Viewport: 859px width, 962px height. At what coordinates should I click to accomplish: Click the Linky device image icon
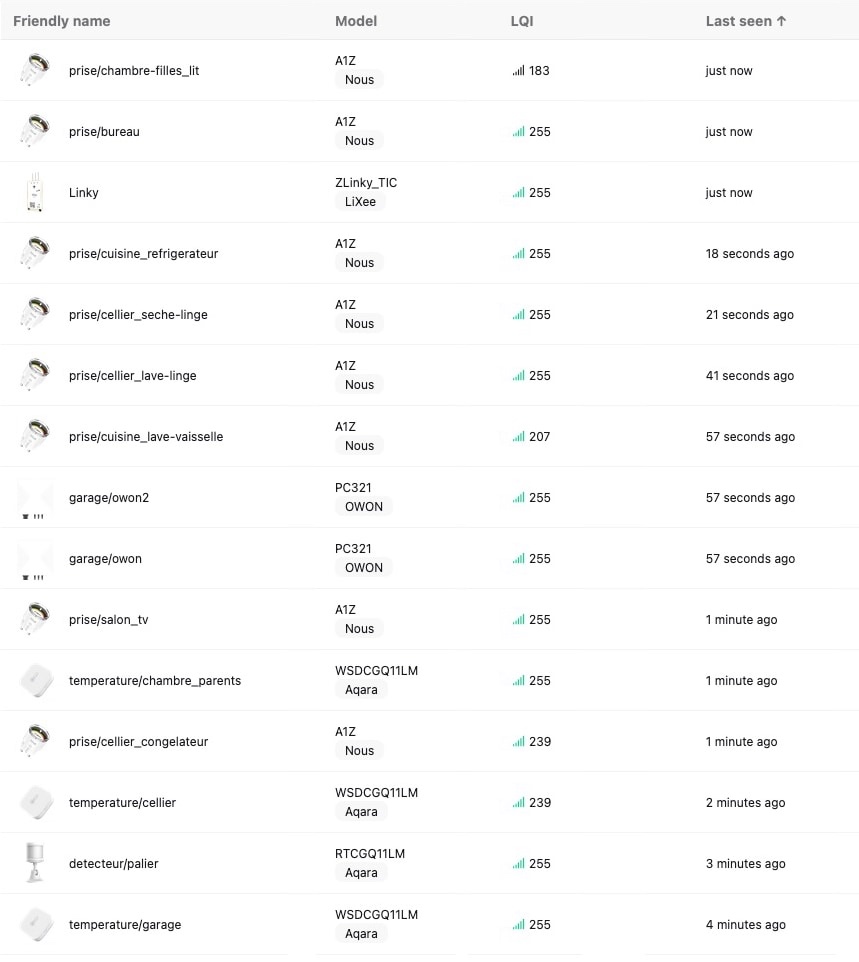tap(34, 192)
